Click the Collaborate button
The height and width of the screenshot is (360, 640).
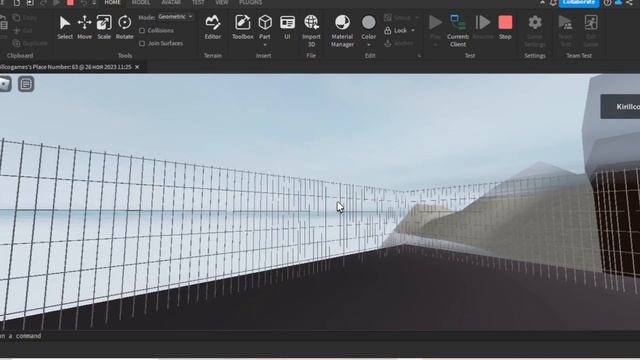[579, 3]
